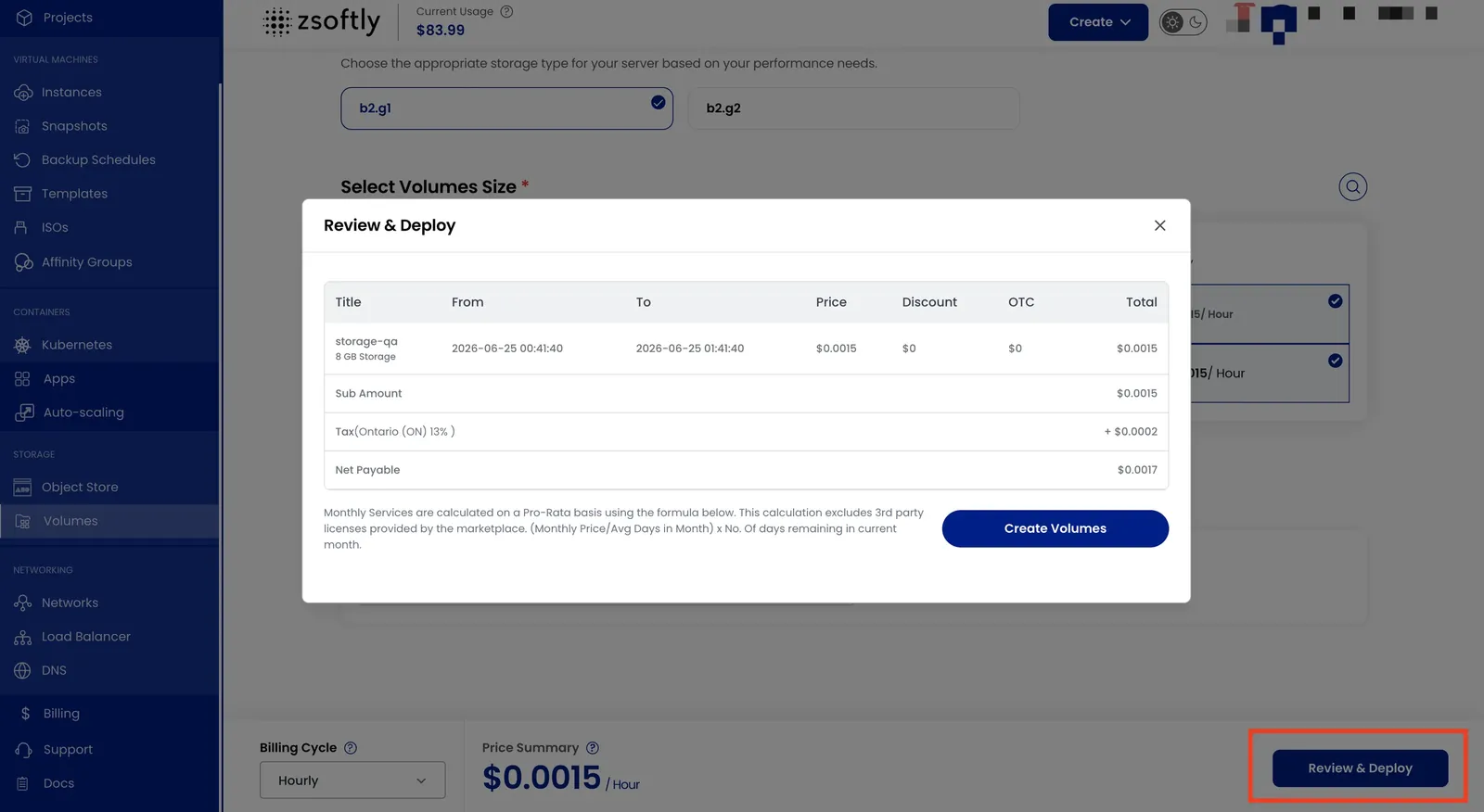Toggle the light/dark theme switch
Screen dimensions: 1484x812
click(1183, 22)
